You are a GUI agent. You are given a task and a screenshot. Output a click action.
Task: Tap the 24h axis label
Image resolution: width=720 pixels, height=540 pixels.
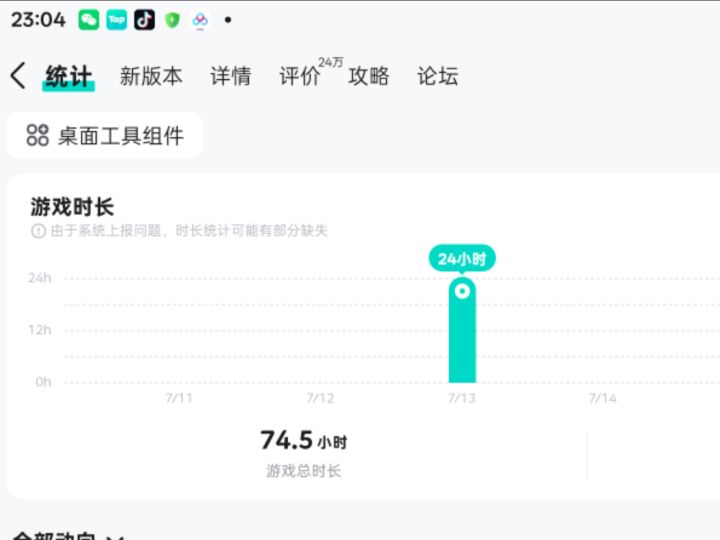(39, 278)
